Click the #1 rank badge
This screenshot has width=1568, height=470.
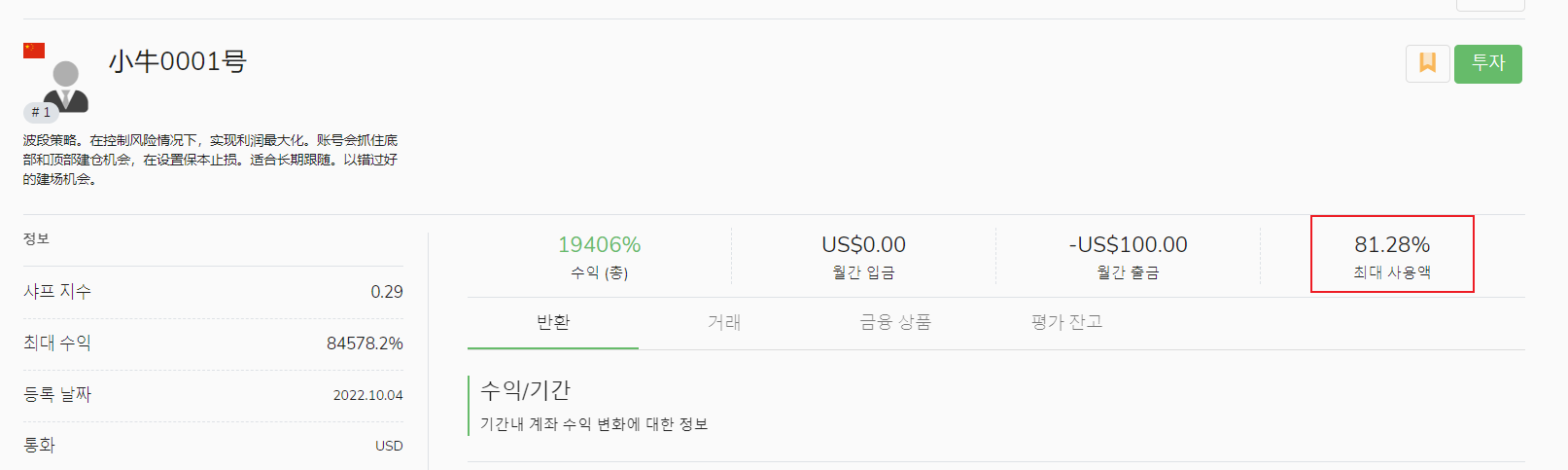tap(40, 112)
